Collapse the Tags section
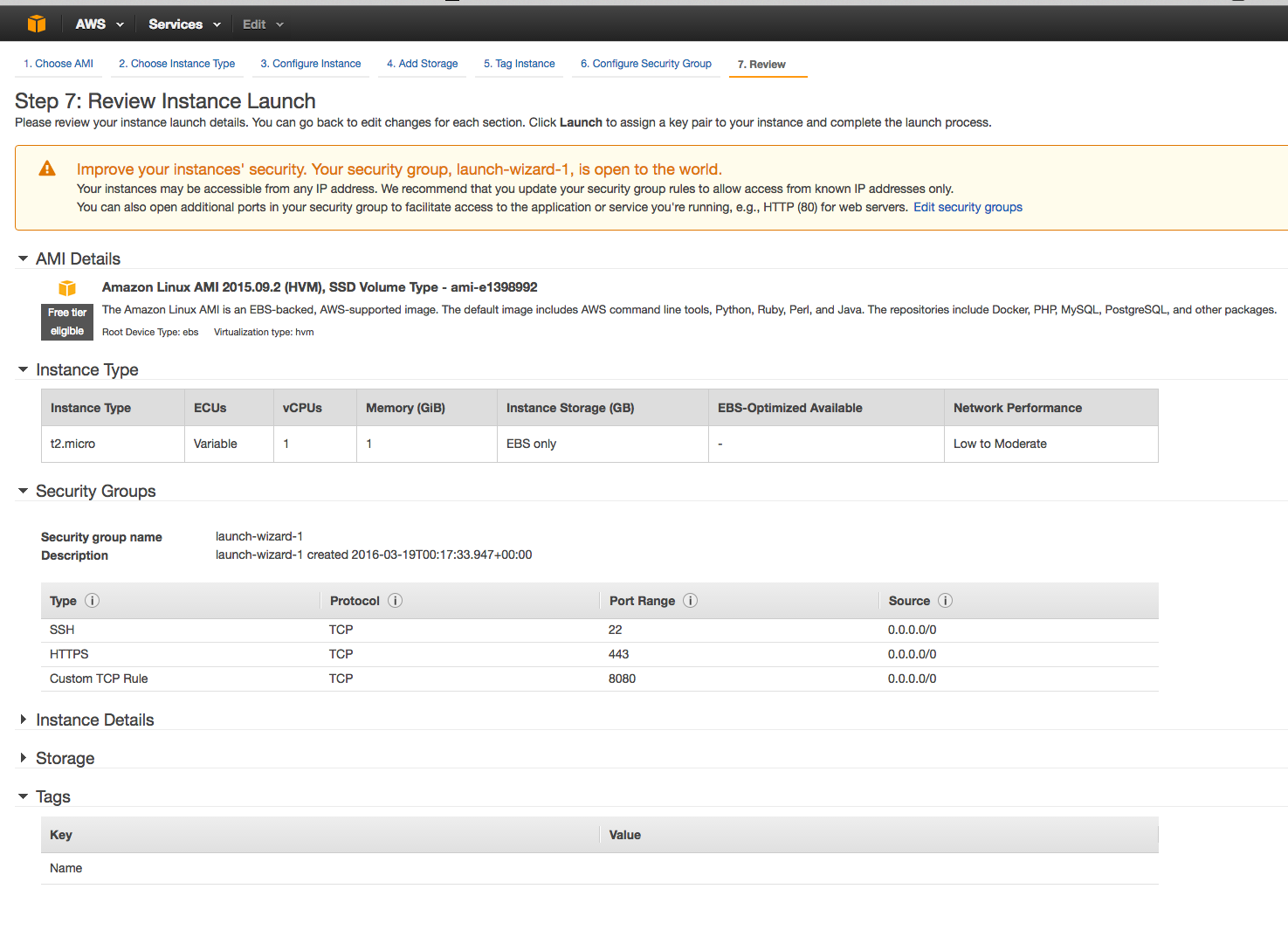This screenshot has height=937, width=1288. coord(23,796)
